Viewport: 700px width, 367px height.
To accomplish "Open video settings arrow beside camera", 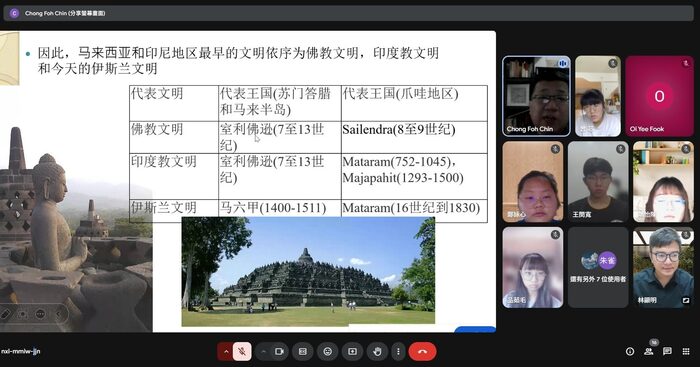I will point(263,351).
